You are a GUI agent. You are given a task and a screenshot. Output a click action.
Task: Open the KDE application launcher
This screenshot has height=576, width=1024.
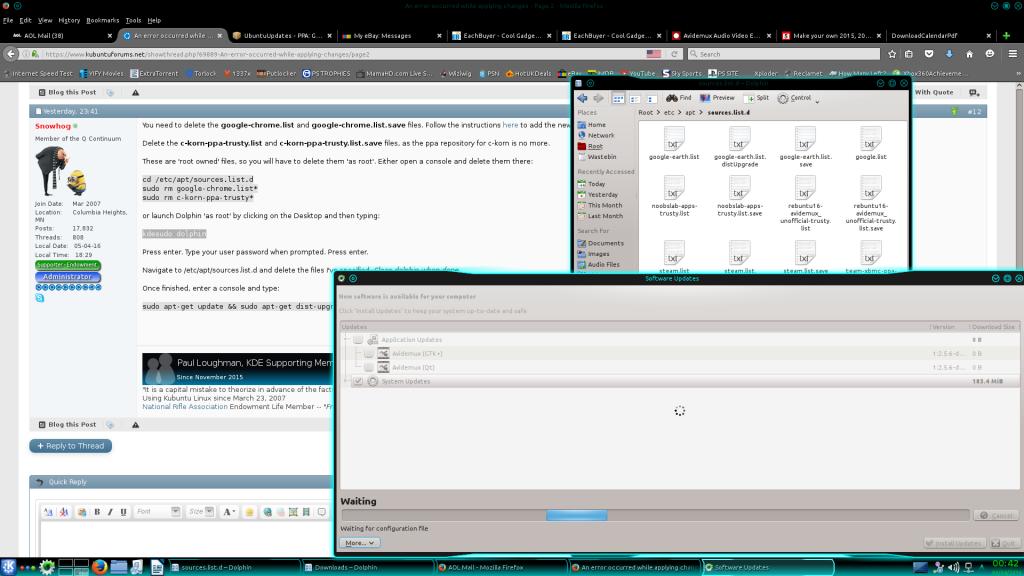tap(10, 567)
